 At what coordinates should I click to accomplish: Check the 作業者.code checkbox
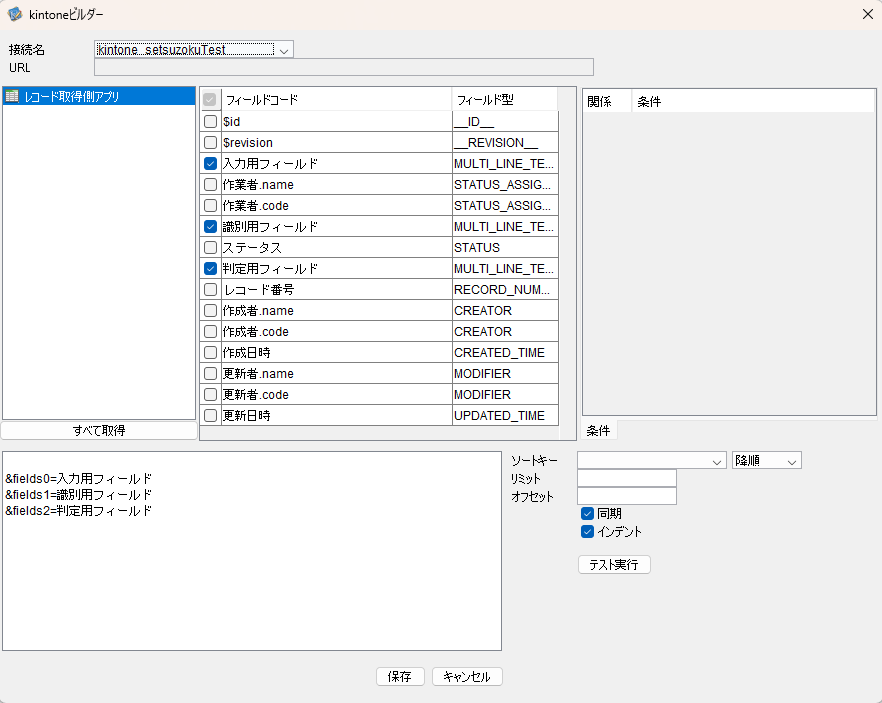pyautogui.click(x=210, y=205)
